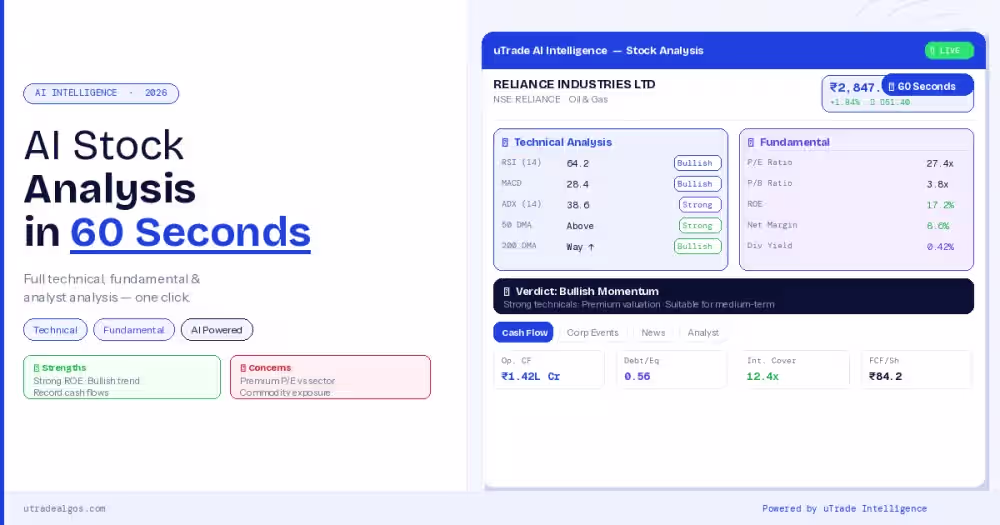Click the green icon beside Strengths
The width and height of the screenshot is (1000, 525).
(x=36, y=368)
